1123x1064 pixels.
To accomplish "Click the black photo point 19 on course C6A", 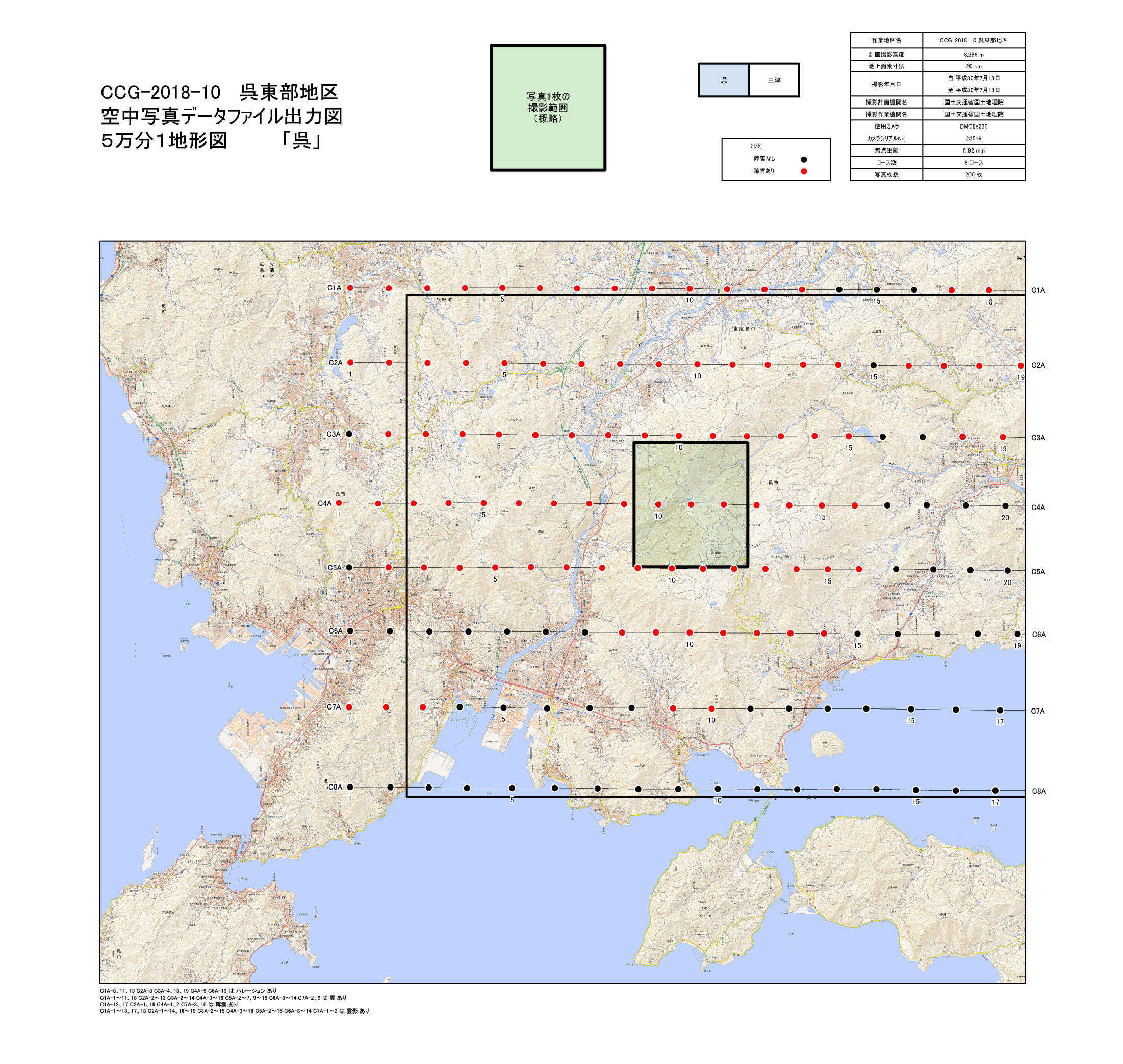I will [x=1017, y=634].
